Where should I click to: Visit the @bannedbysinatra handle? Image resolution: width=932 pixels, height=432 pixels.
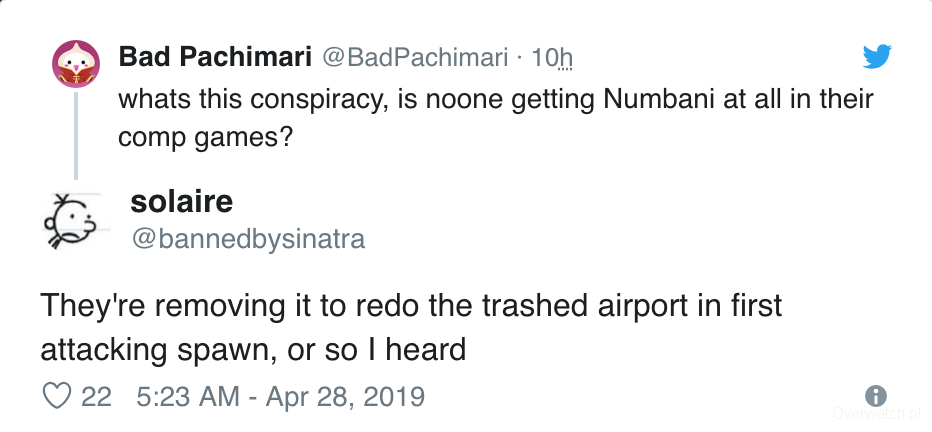(247, 239)
